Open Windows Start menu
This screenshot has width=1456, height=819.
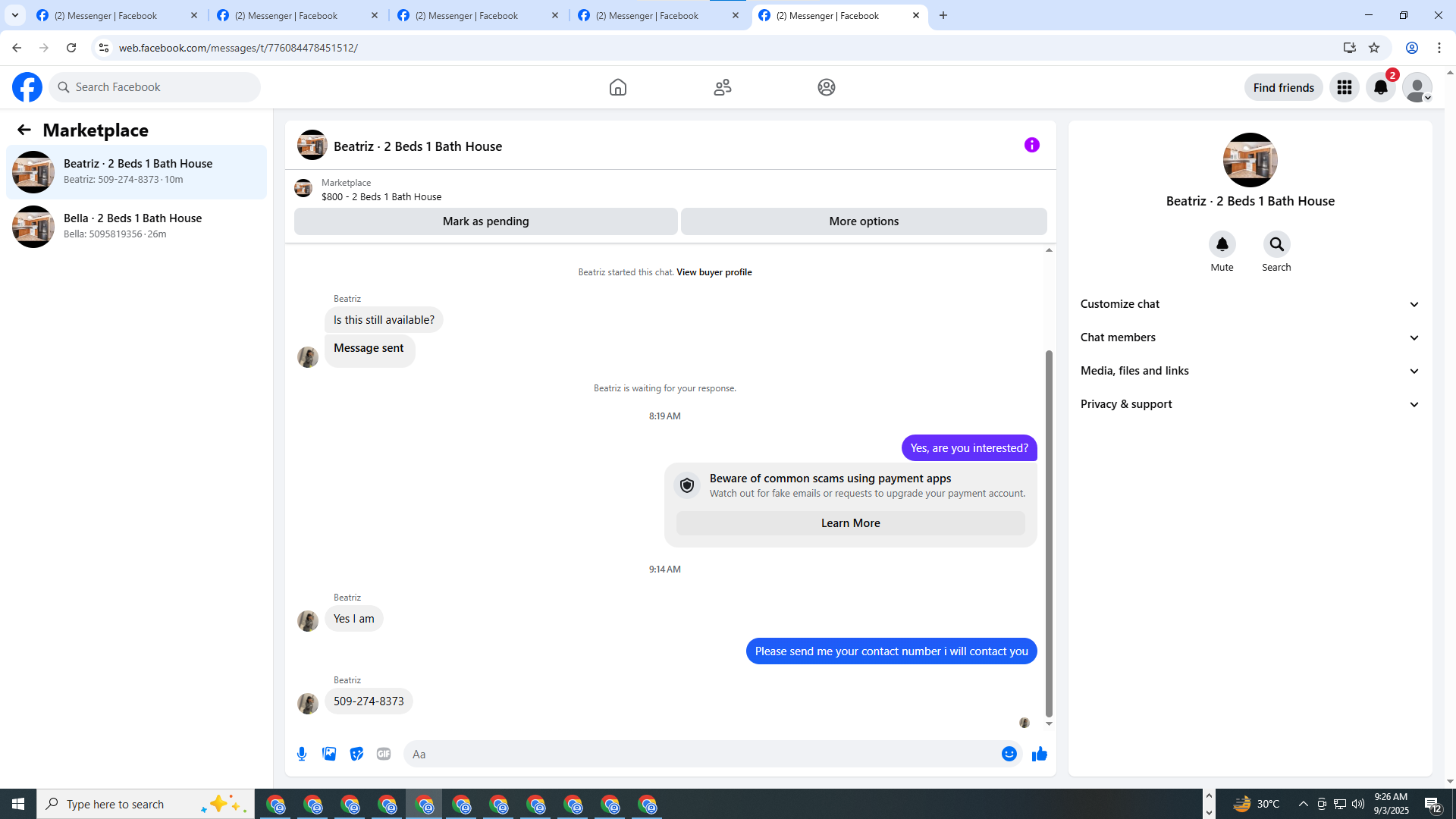click(18, 804)
